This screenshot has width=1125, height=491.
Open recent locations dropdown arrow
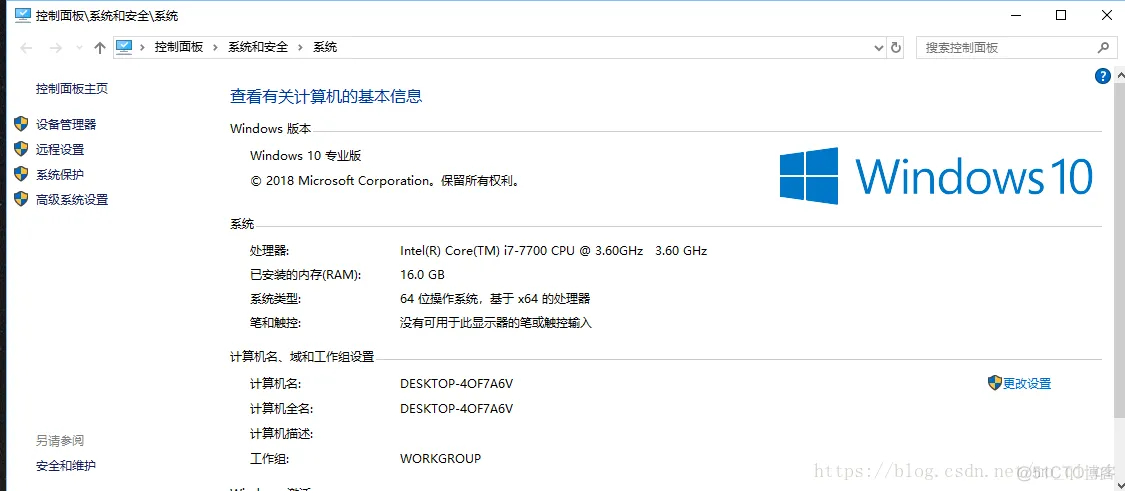pyautogui.click(x=79, y=48)
